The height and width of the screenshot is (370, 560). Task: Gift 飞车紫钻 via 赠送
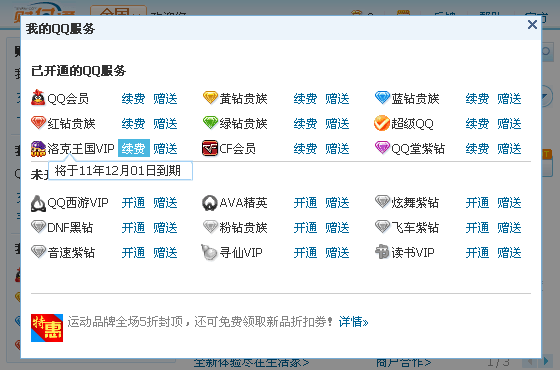click(509, 228)
